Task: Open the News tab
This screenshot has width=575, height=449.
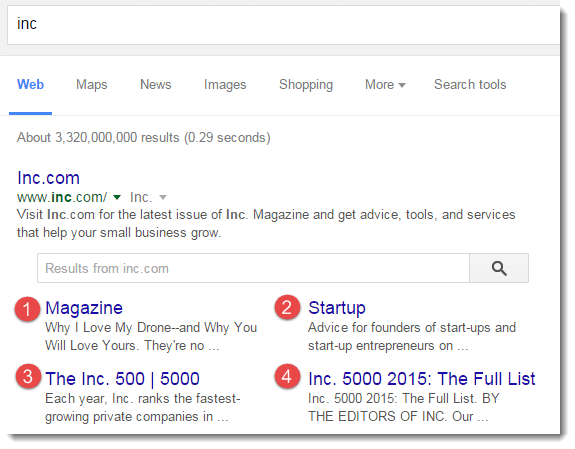Action: [x=155, y=84]
